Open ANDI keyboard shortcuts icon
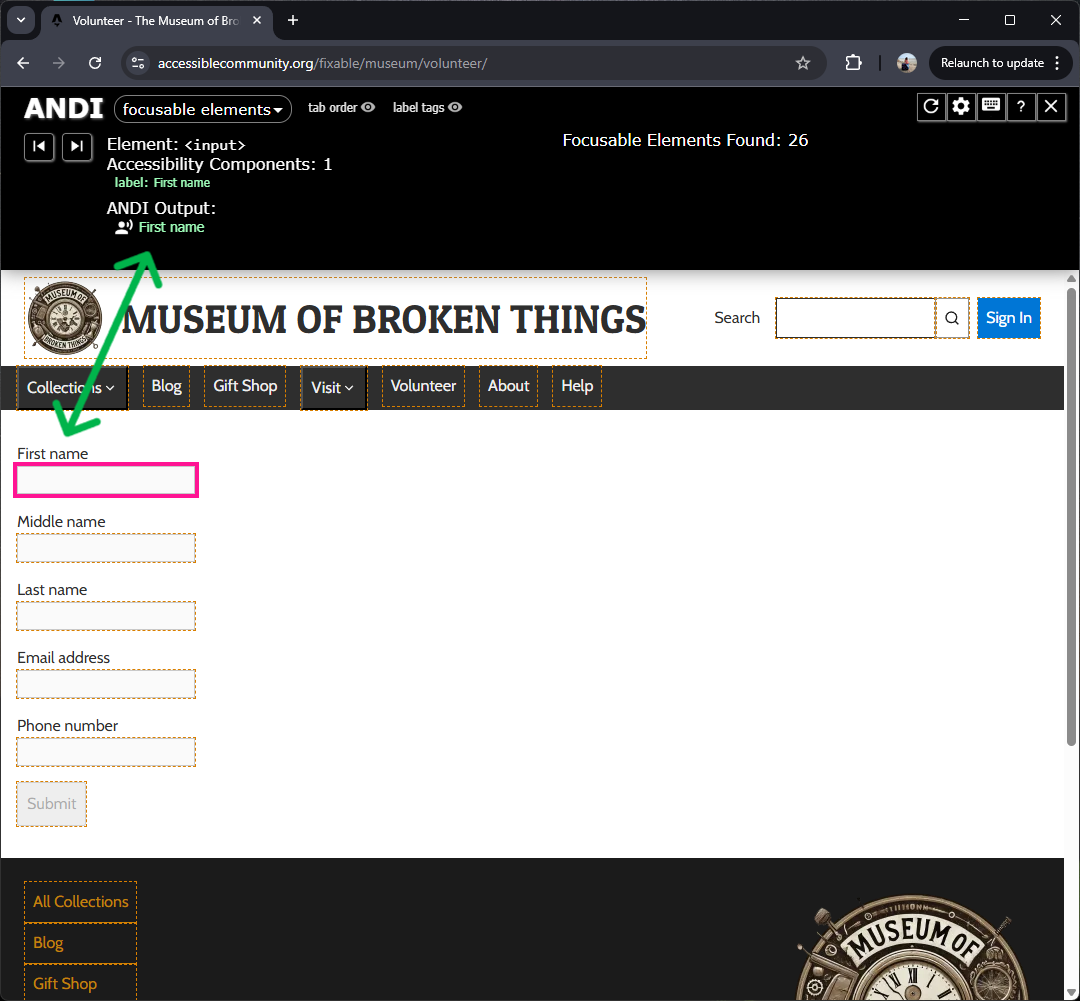The height and width of the screenshot is (1001, 1080). (991, 107)
